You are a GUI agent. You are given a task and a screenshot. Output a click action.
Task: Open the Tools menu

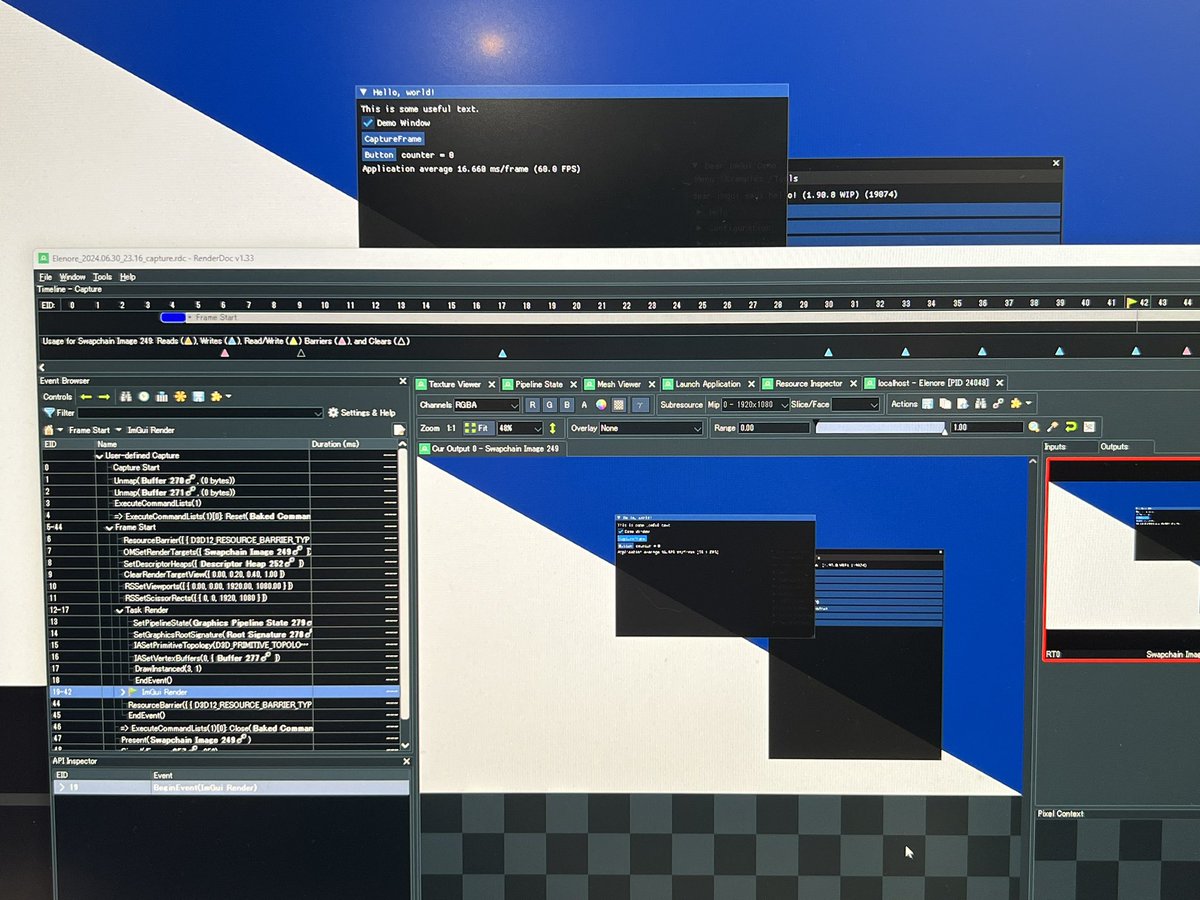coord(102,277)
